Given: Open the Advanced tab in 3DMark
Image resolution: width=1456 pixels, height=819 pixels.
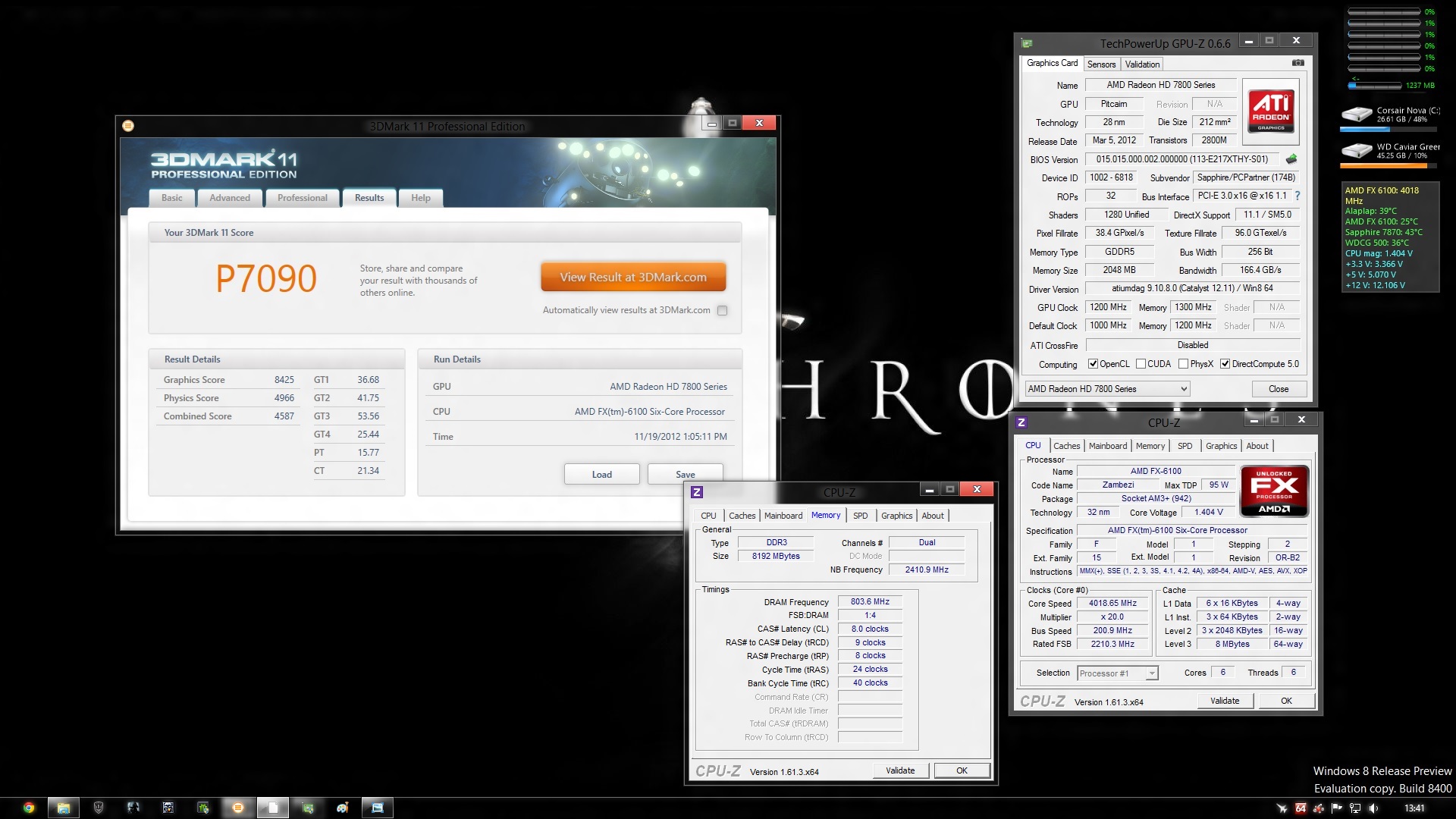Looking at the screenshot, I should 229,198.
